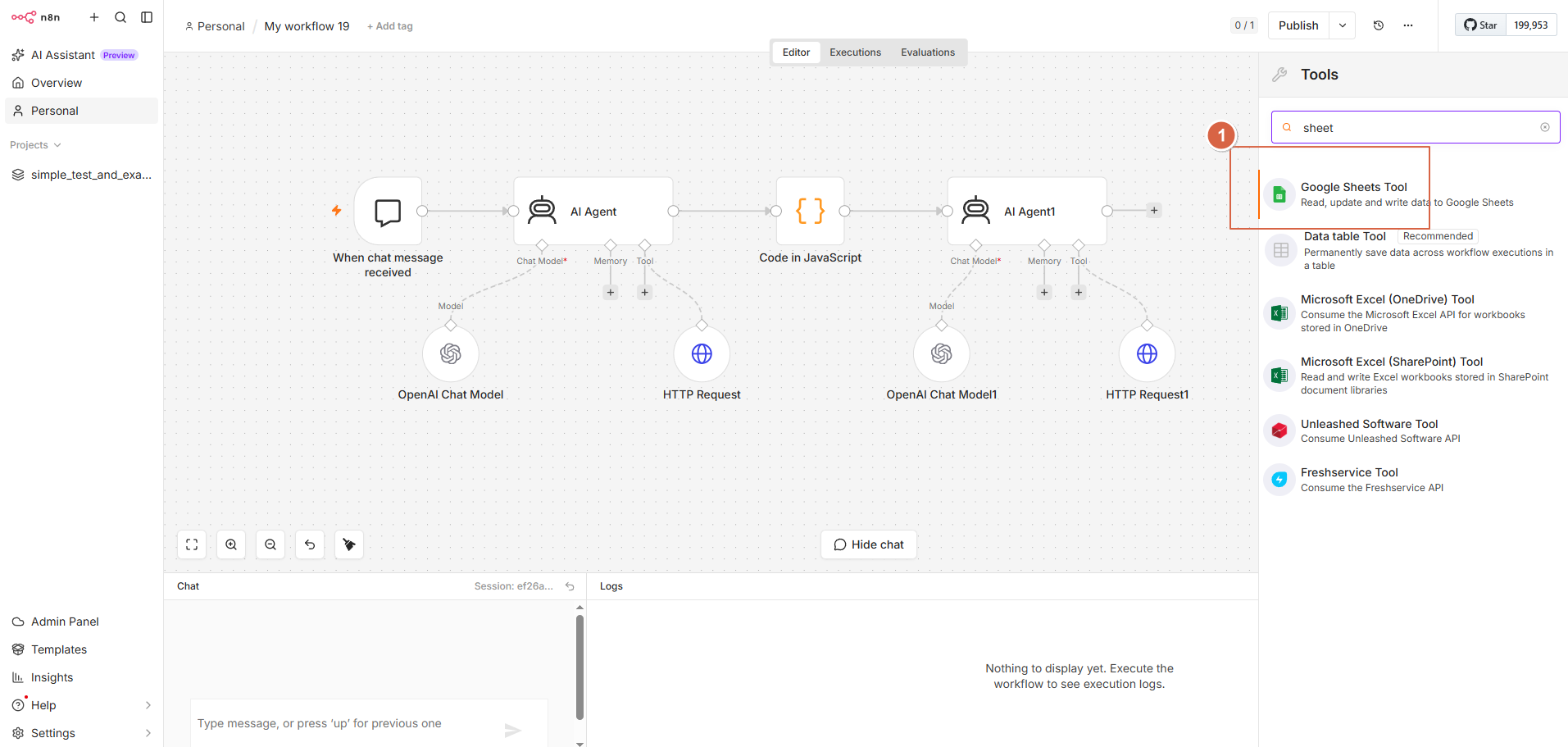
Task: Select the OpenAI Chat Model node
Action: point(451,353)
